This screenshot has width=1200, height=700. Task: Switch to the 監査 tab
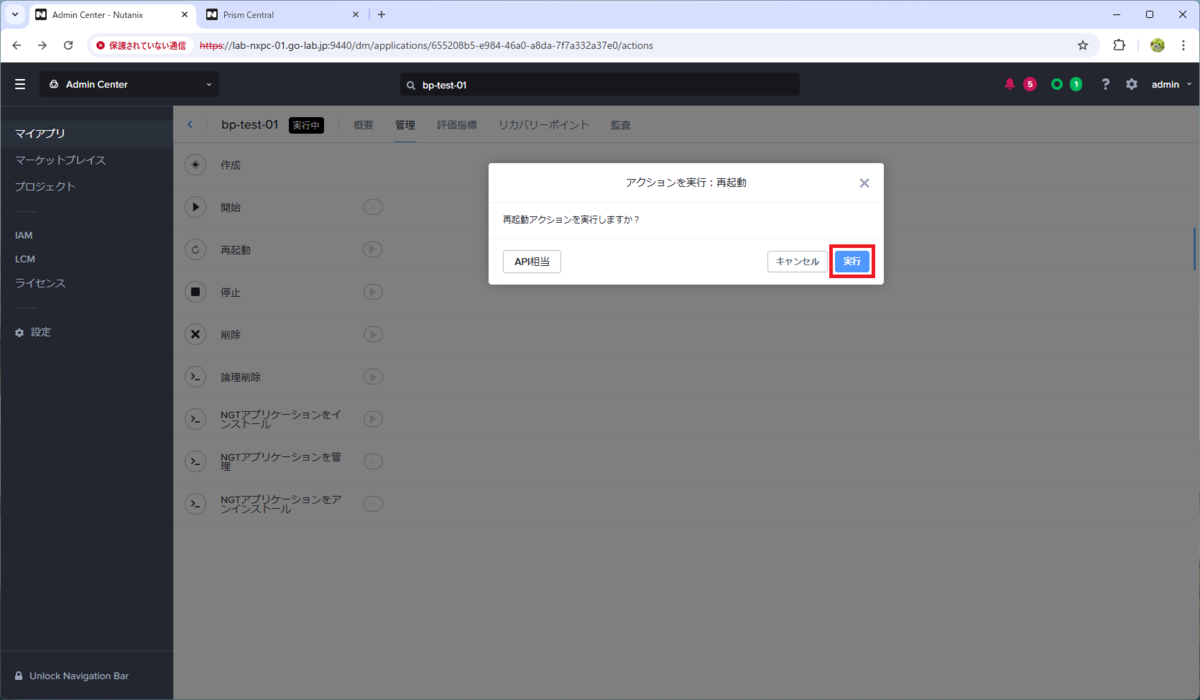(x=621, y=125)
